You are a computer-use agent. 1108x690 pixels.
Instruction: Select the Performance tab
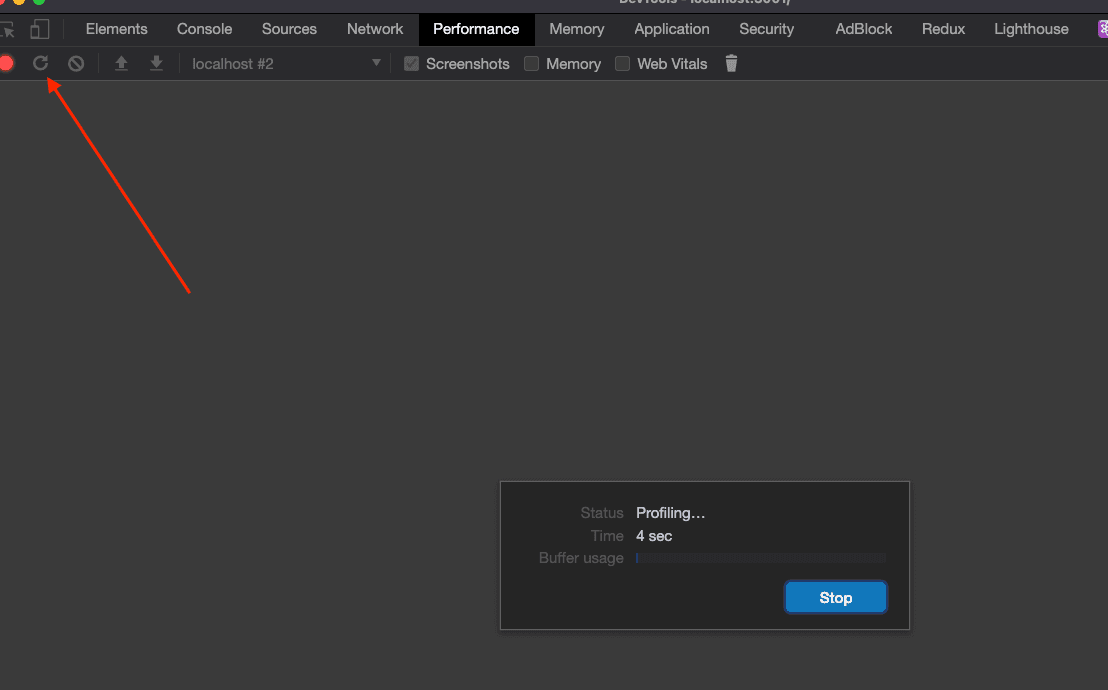476,29
